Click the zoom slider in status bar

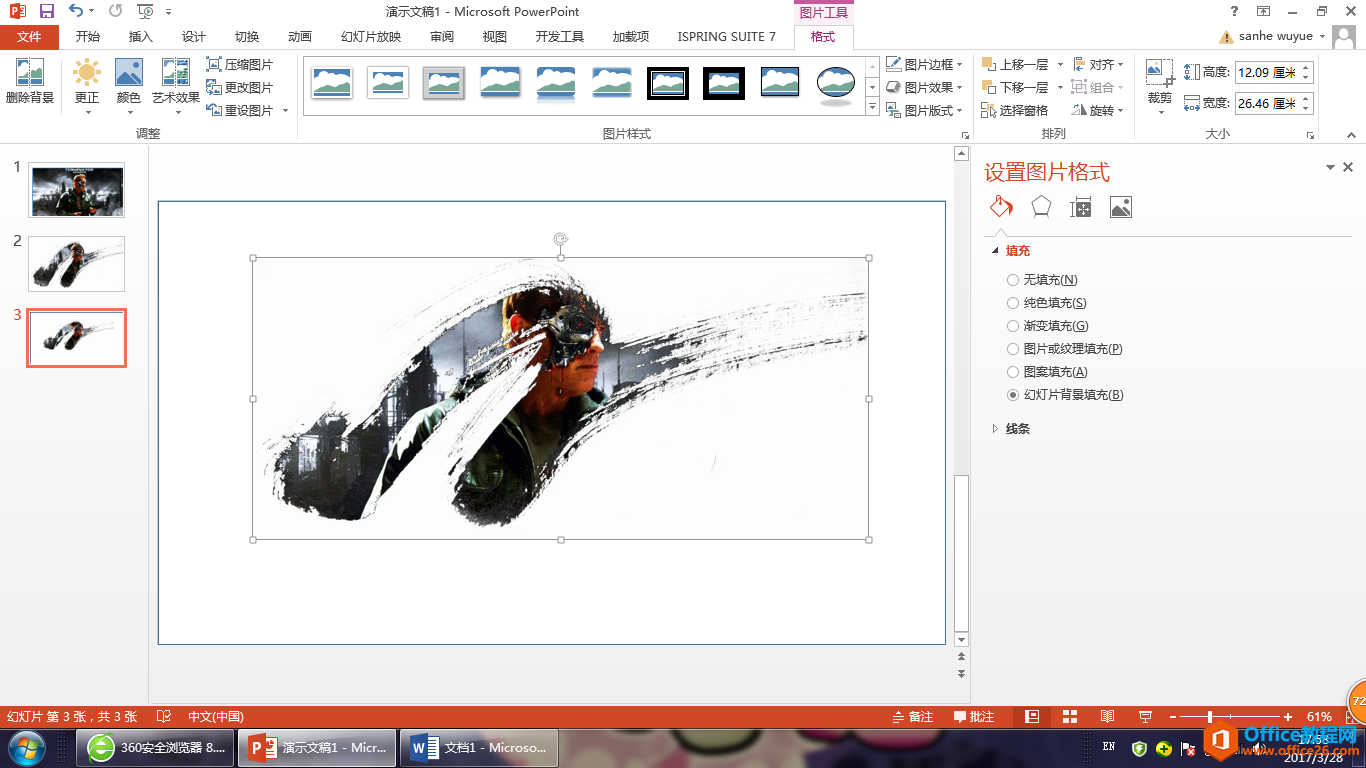coord(1210,717)
